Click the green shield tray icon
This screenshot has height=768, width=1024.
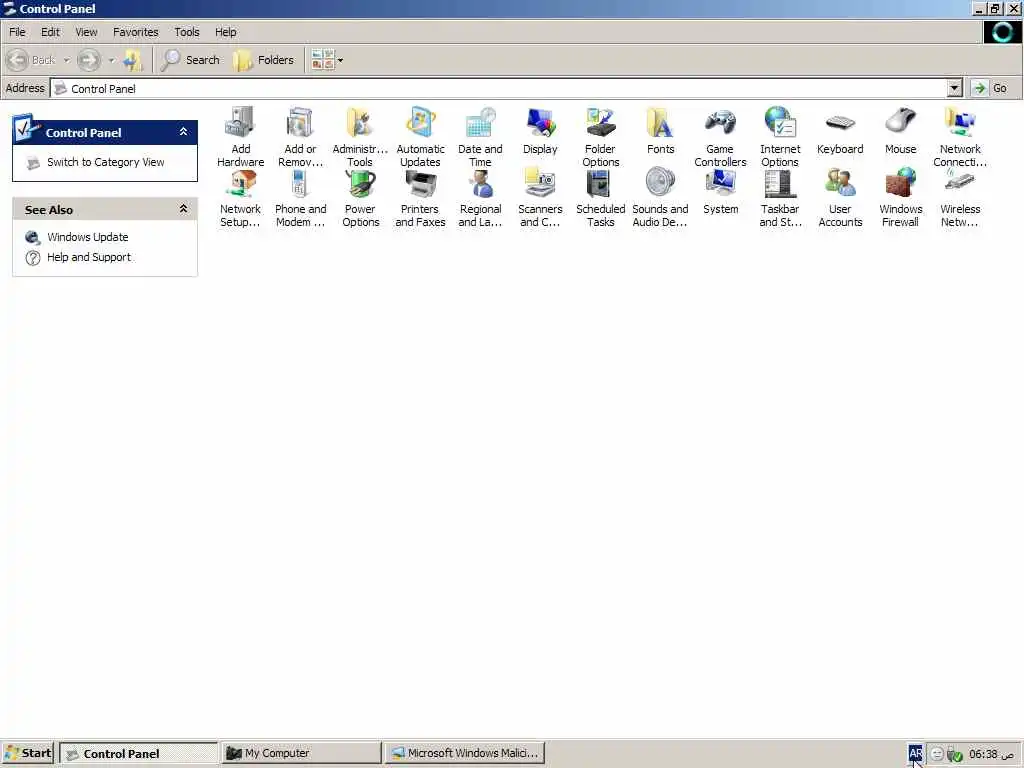pos(955,754)
